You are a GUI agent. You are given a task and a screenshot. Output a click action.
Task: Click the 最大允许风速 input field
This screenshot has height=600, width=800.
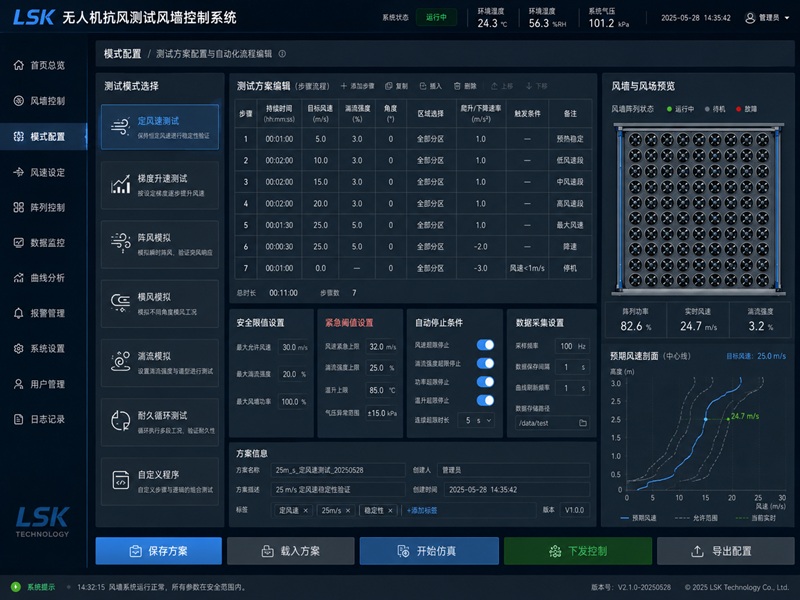pos(294,347)
